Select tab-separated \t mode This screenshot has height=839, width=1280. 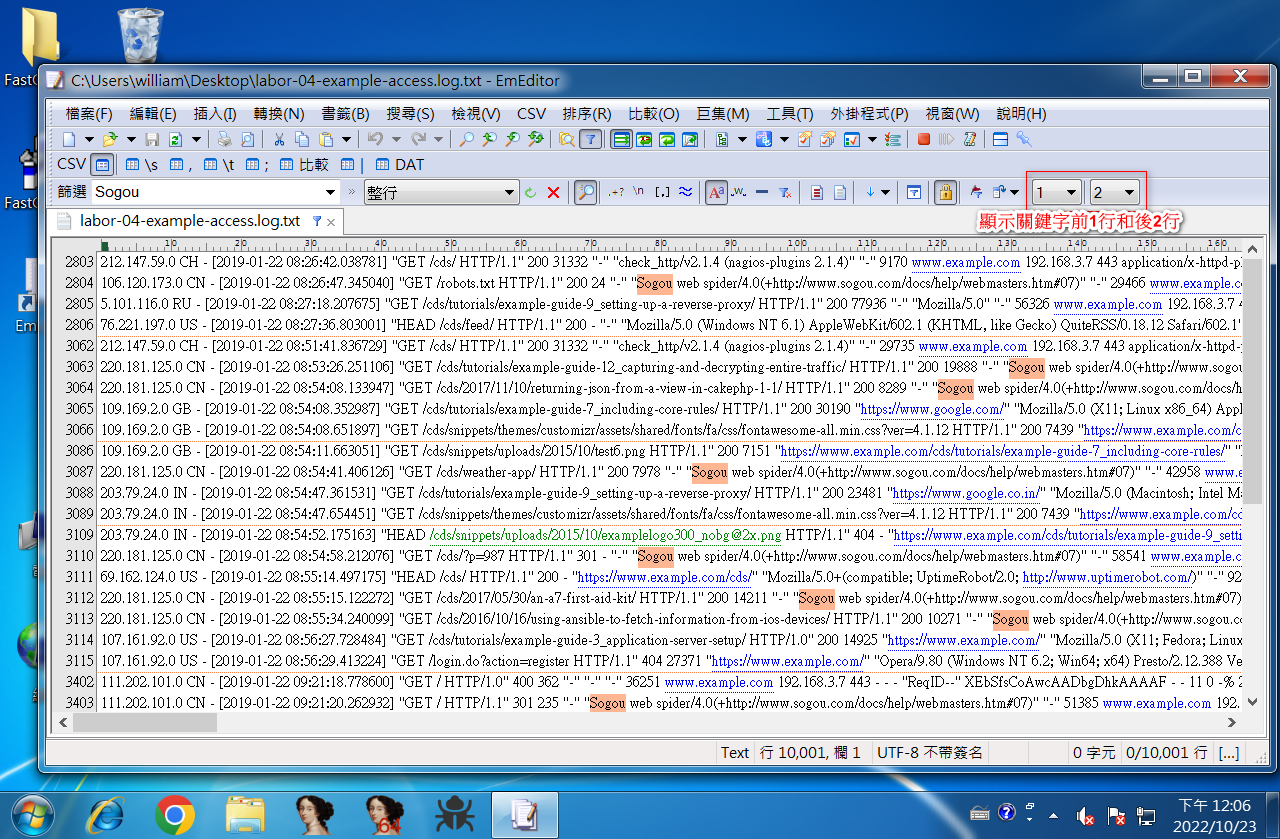click(218, 165)
